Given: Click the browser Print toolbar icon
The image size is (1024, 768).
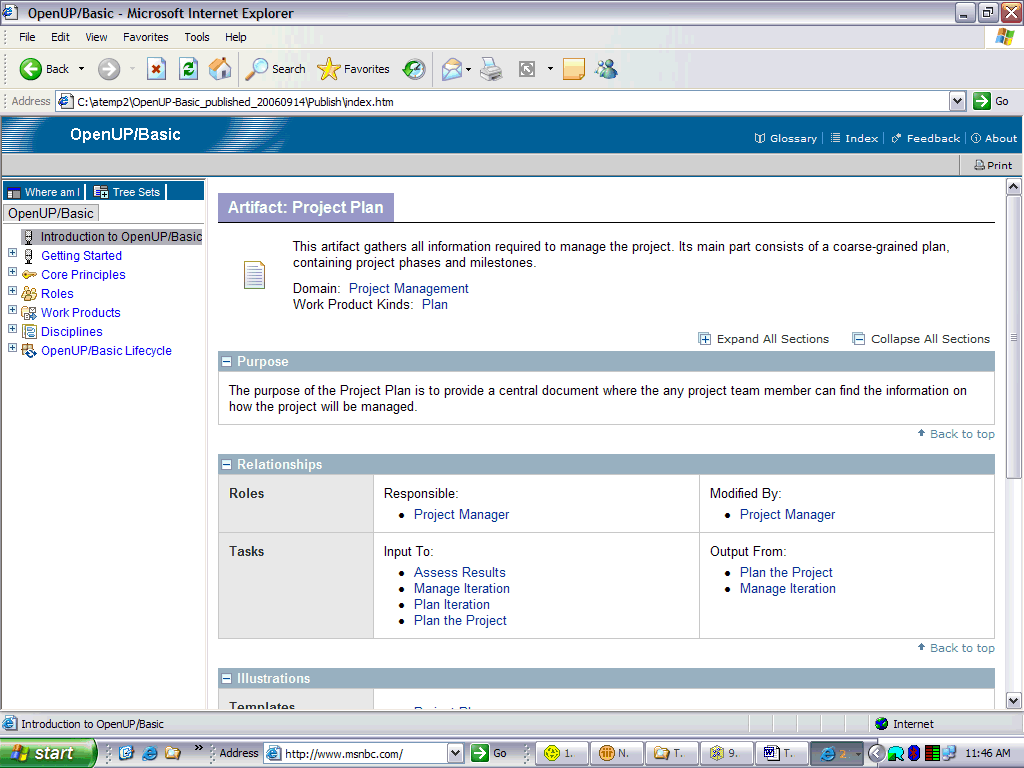Looking at the screenshot, I should 490,69.
